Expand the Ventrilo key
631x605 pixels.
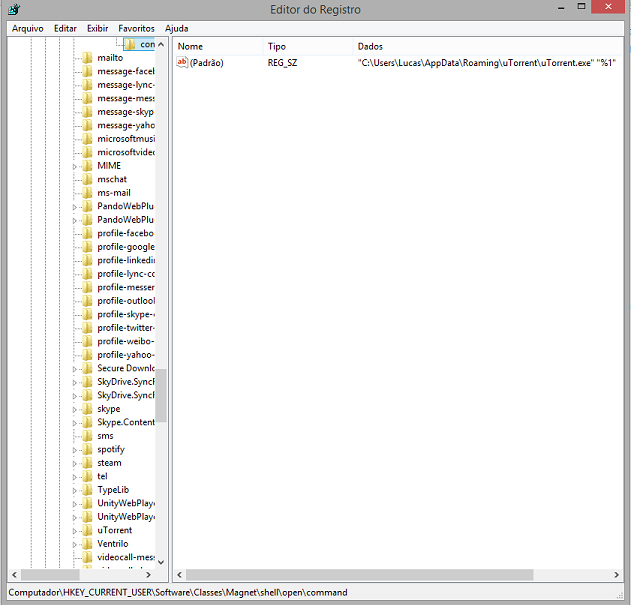click(74, 544)
